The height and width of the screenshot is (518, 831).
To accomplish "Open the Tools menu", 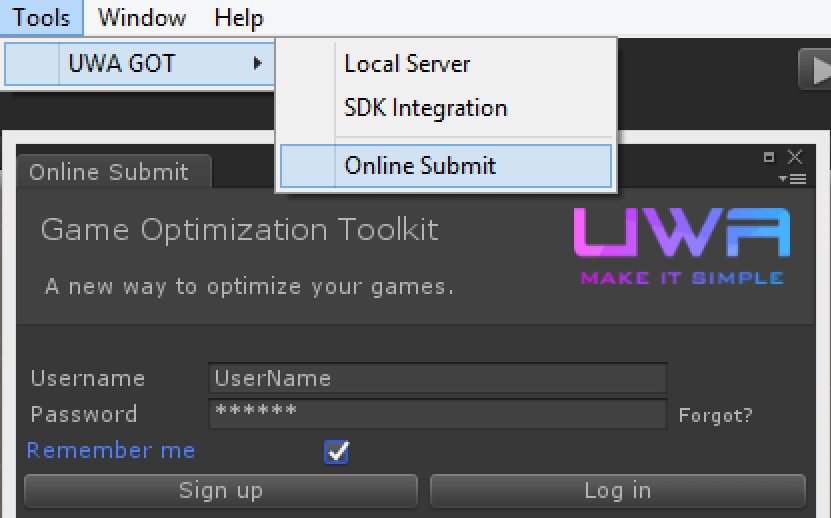I will (x=42, y=18).
